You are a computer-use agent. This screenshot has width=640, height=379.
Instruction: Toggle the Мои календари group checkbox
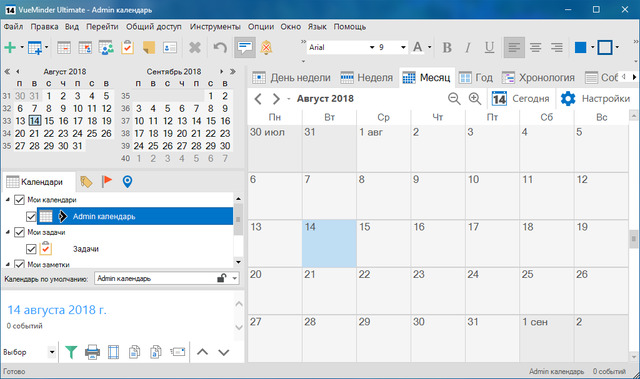tap(19, 199)
